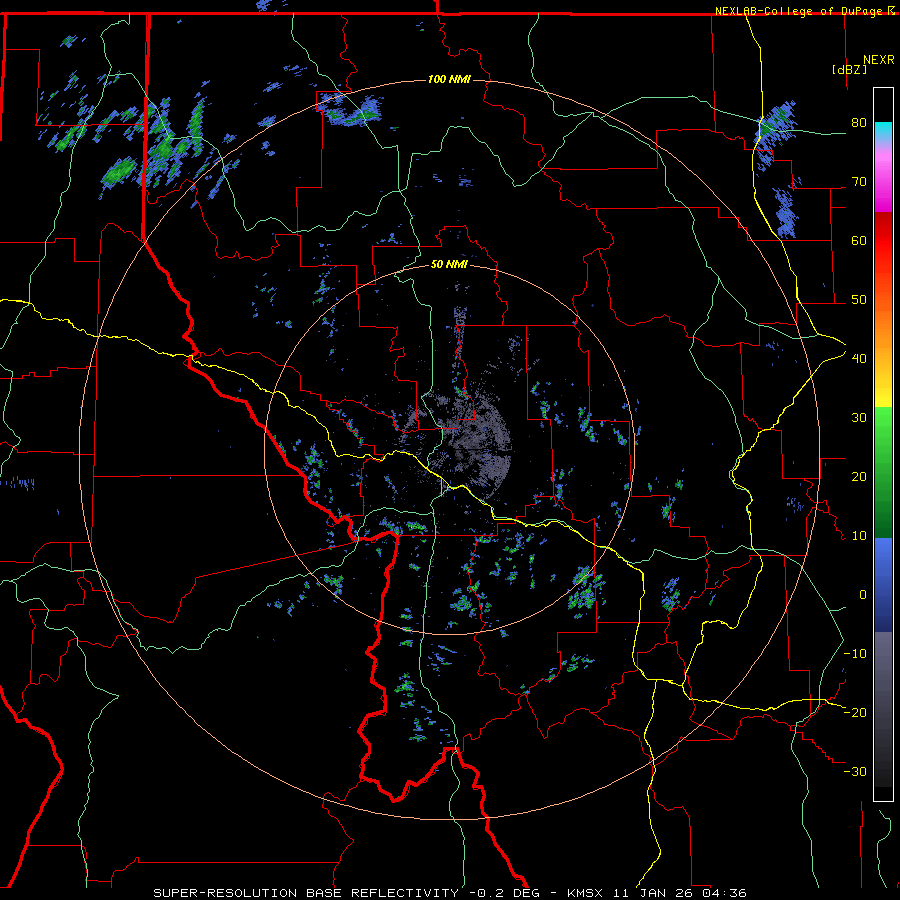Click the 0 dBZ scale label
The width and height of the screenshot is (900, 900).
863,595
